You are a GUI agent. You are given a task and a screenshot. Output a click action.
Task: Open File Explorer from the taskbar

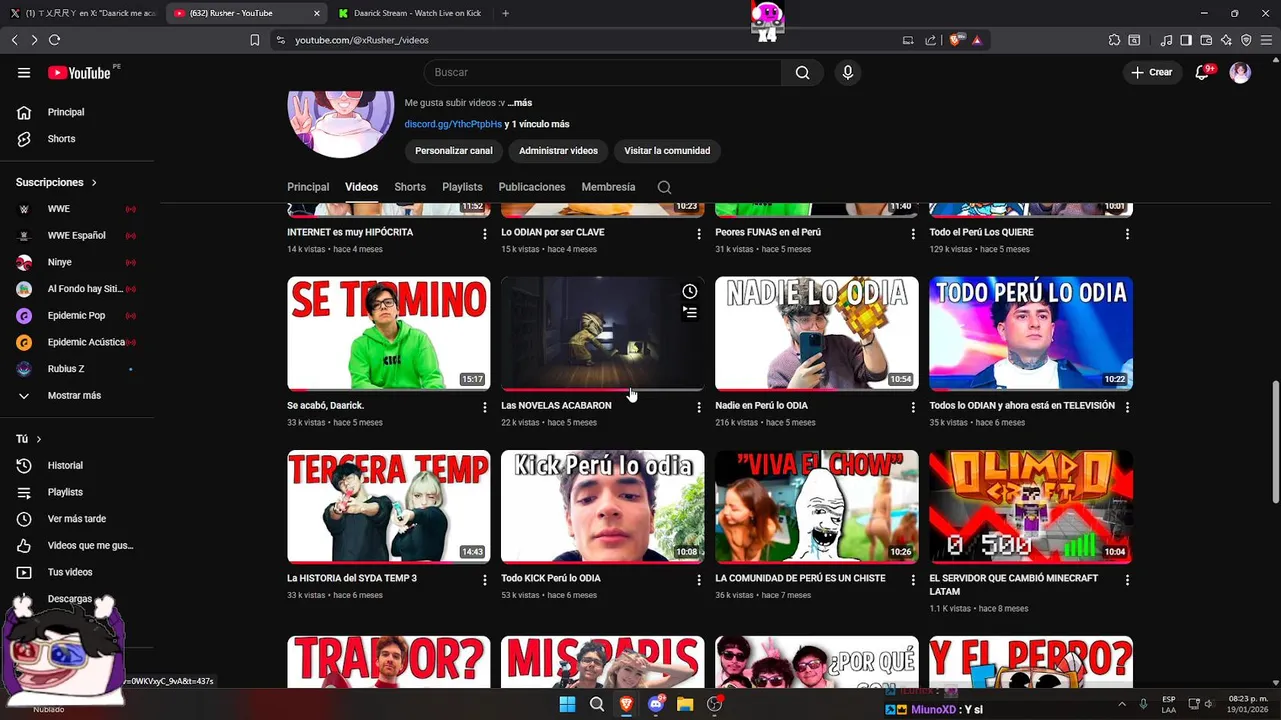685,704
